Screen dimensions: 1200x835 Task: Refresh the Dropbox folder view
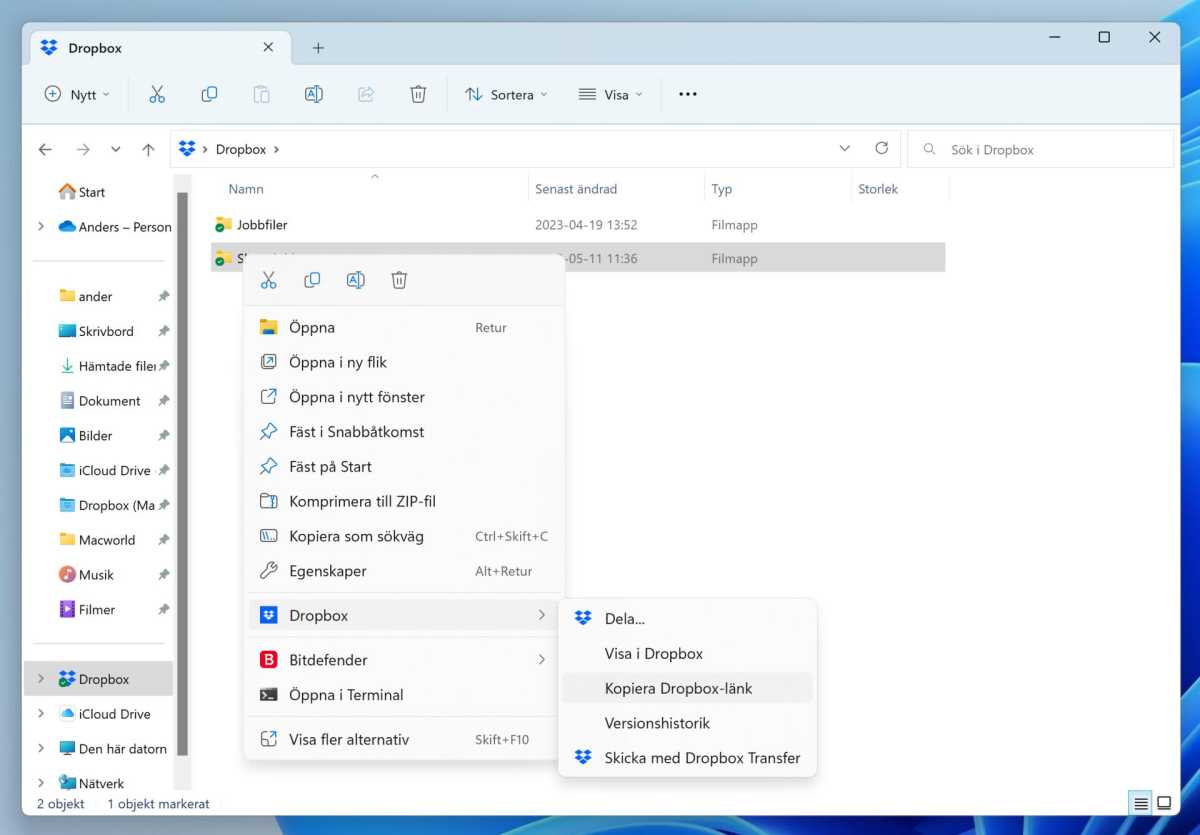point(881,148)
